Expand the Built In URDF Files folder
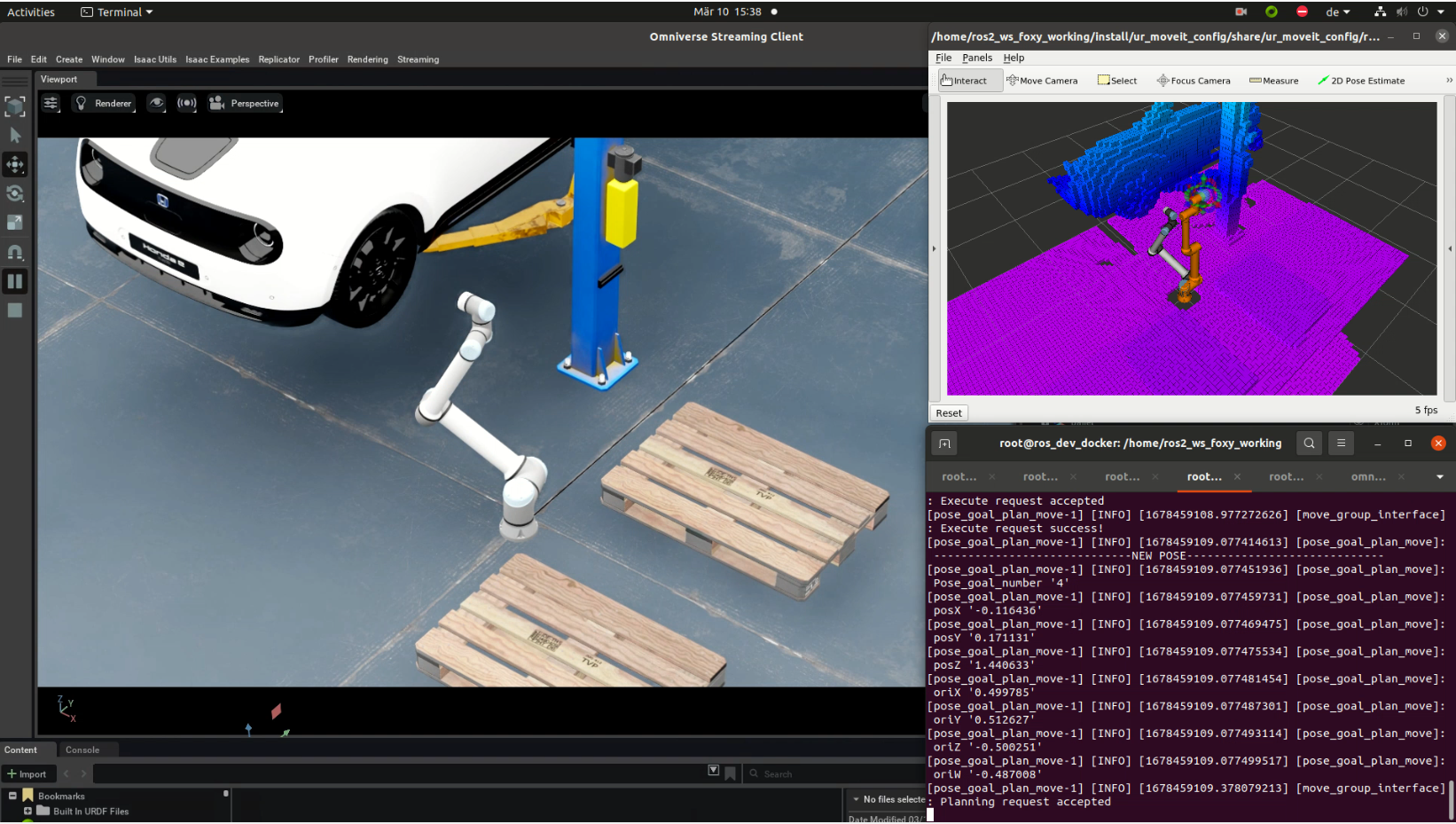This screenshot has height=824, width=1456. pyautogui.click(x=27, y=811)
